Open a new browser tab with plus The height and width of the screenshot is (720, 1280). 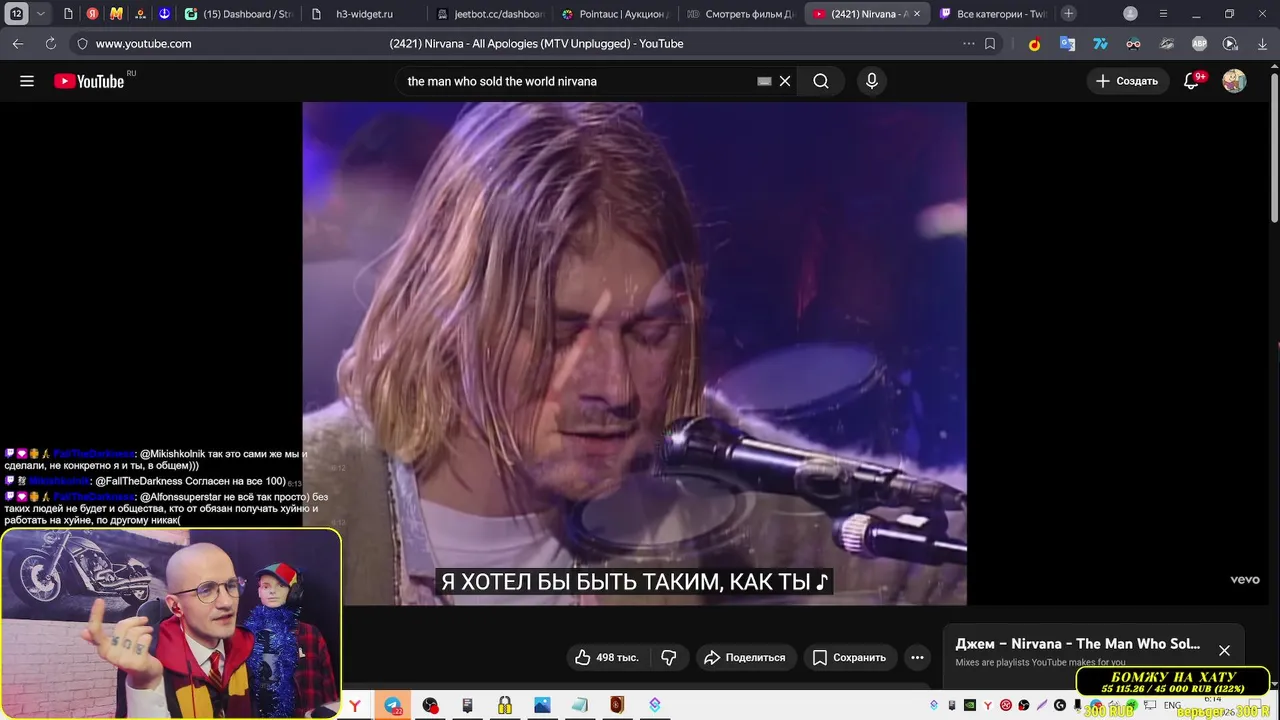[x=1068, y=14]
